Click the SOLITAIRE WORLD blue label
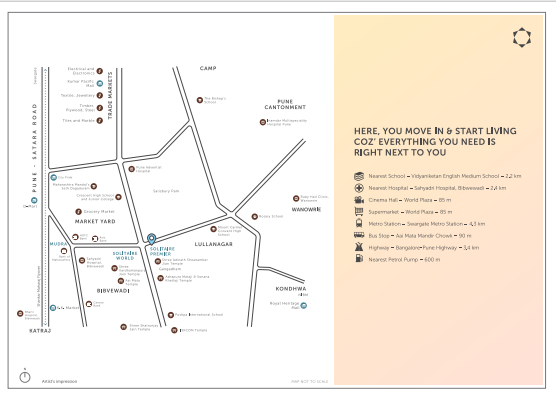 [125, 256]
